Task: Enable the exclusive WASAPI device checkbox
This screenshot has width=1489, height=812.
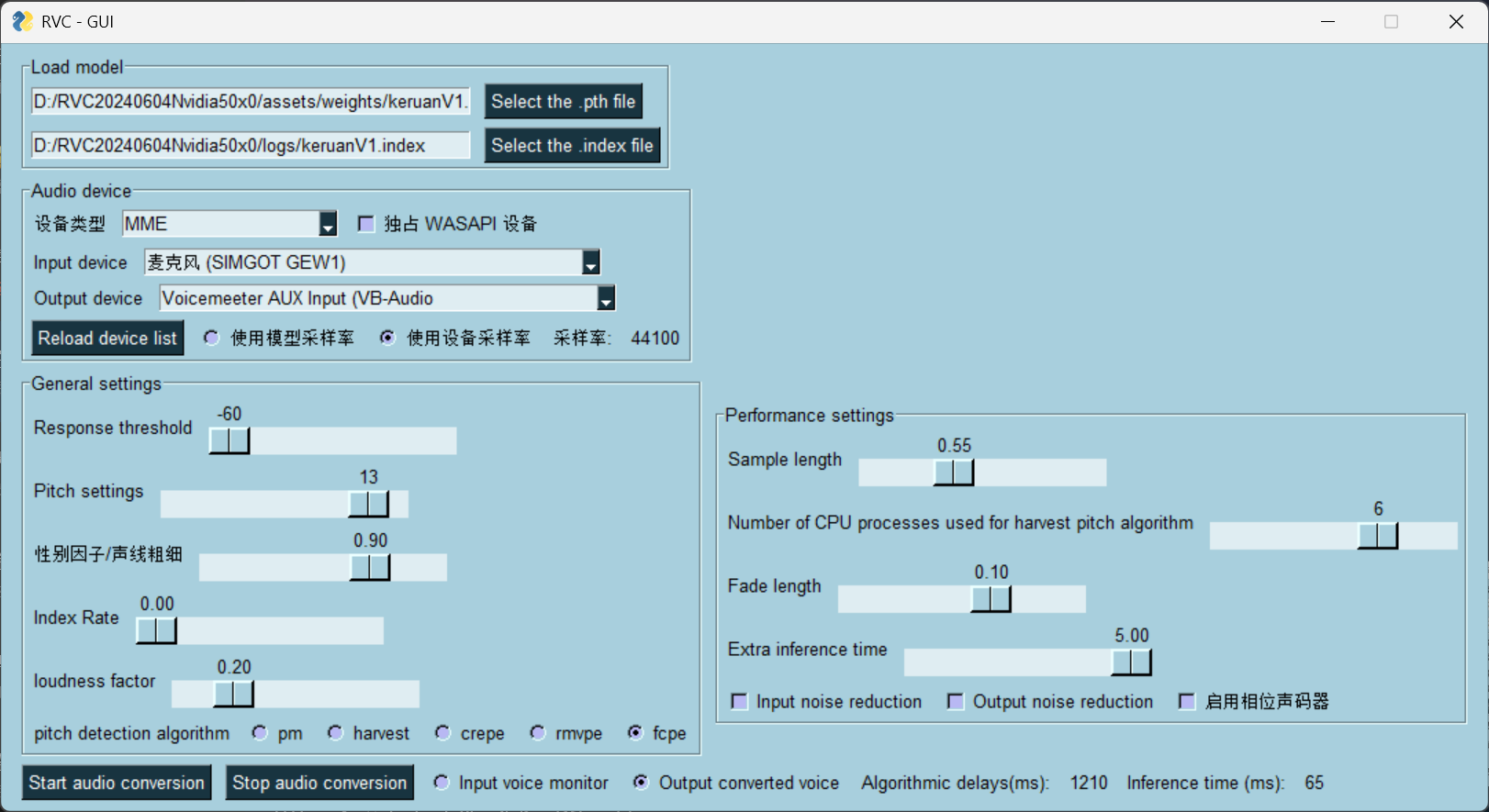Action: pyautogui.click(x=366, y=224)
